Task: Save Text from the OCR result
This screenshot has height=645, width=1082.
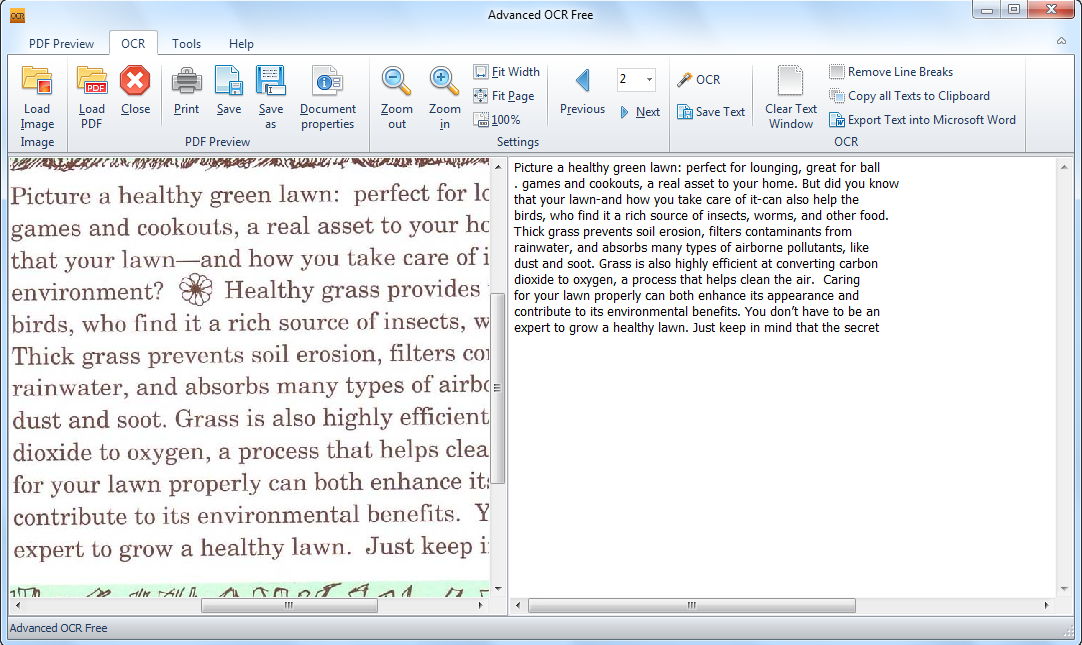Action: click(710, 111)
